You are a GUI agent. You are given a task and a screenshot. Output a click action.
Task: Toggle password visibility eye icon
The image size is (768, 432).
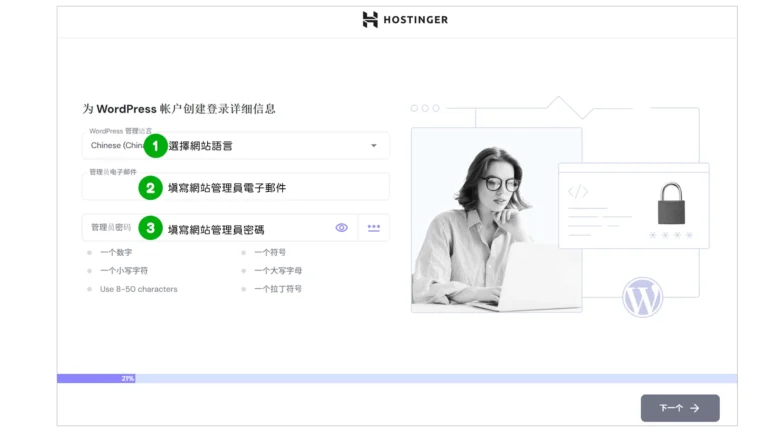tap(341, 228)
